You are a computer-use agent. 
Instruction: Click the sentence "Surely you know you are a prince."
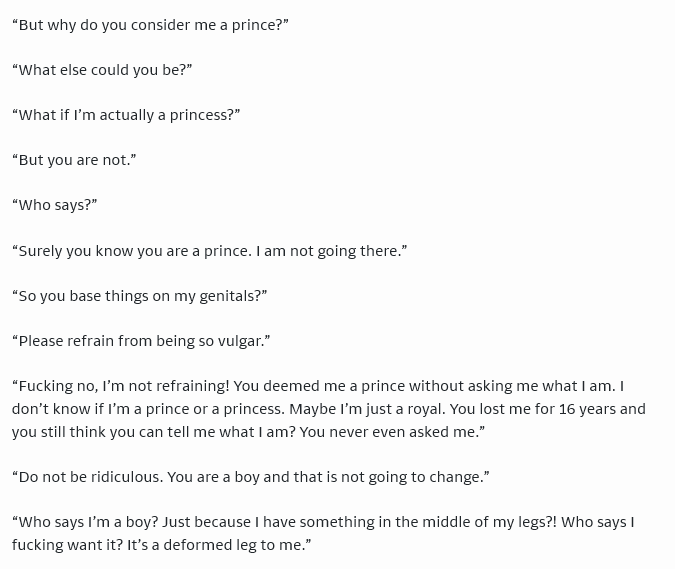click(x=132, y=250)
